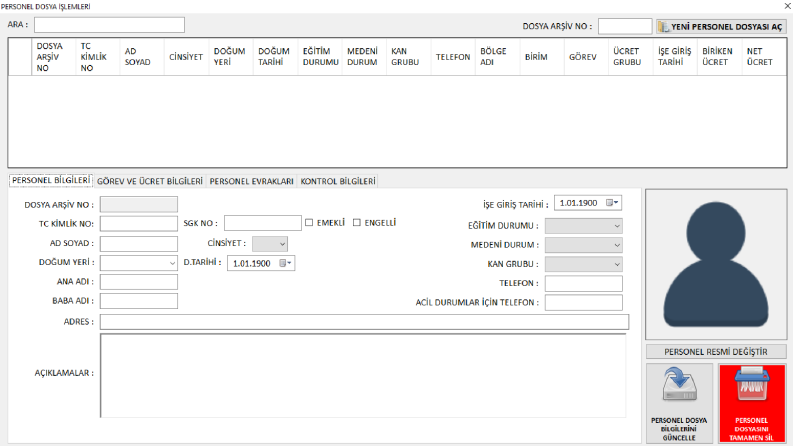This screenshot has width=793, height=446.
Task: Click the personnel avatar photo placeholder
Action: 716,264
